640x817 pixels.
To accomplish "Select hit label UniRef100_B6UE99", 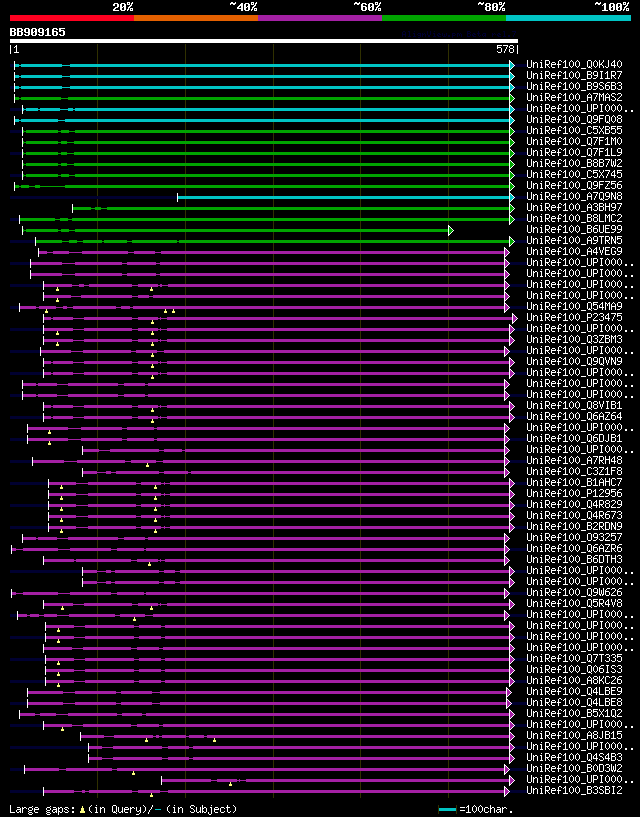I will click(574, 229).
